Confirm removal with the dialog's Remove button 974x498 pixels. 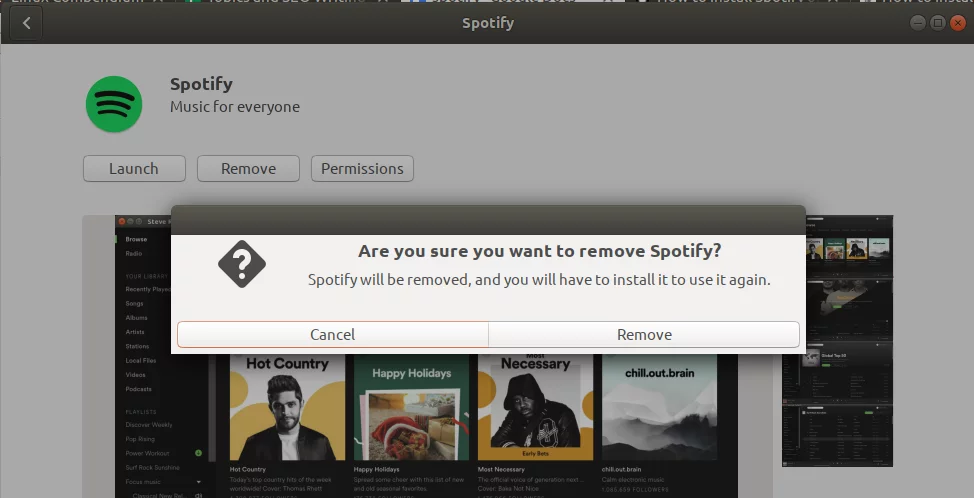point(644,334)
